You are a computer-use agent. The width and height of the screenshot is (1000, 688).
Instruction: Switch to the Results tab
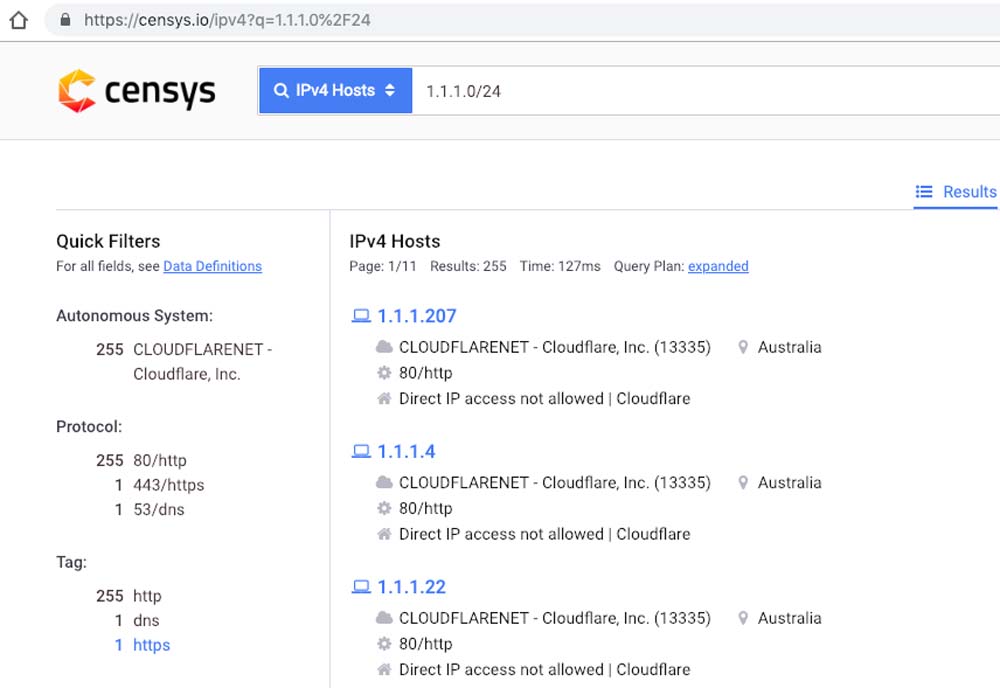pos(968,192)
